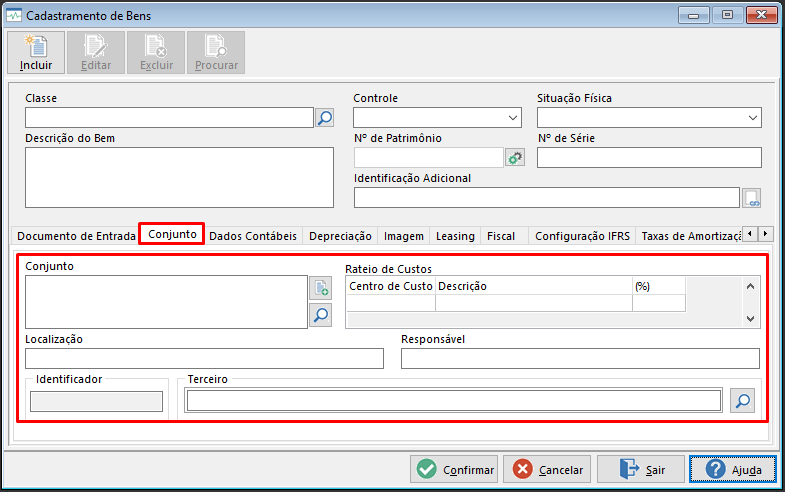785x492 pixels.
Task: Open the Imagem tab
Action: pos(404,236)
